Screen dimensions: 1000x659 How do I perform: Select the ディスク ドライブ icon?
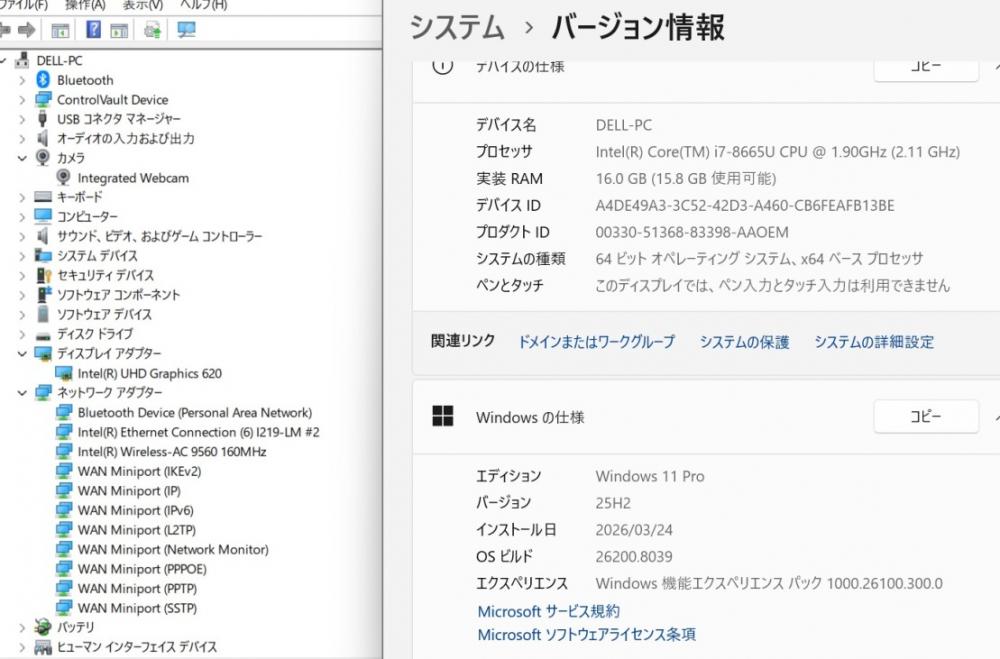coord(43,334)
